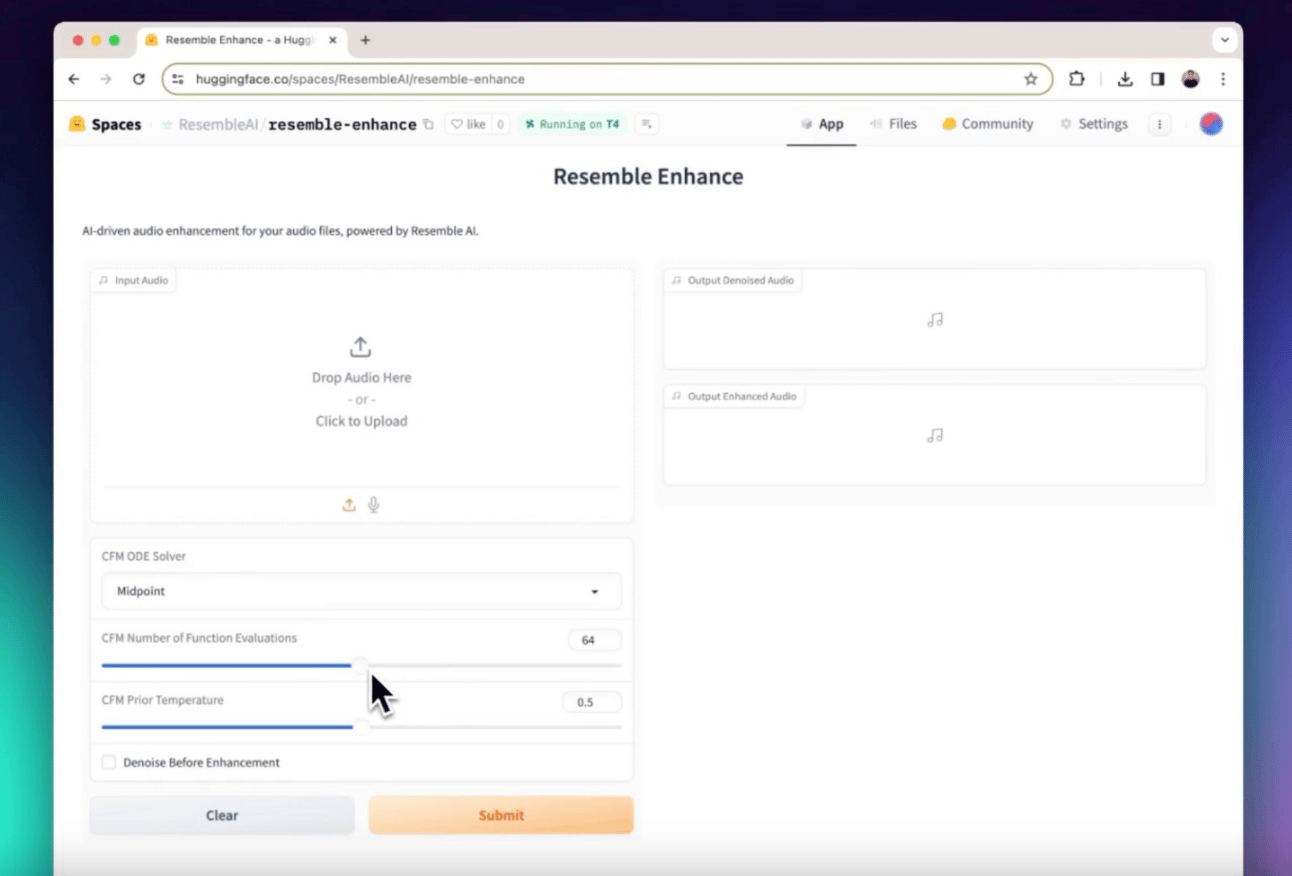Open the space three-dot options menu

tap(1160, 124)
